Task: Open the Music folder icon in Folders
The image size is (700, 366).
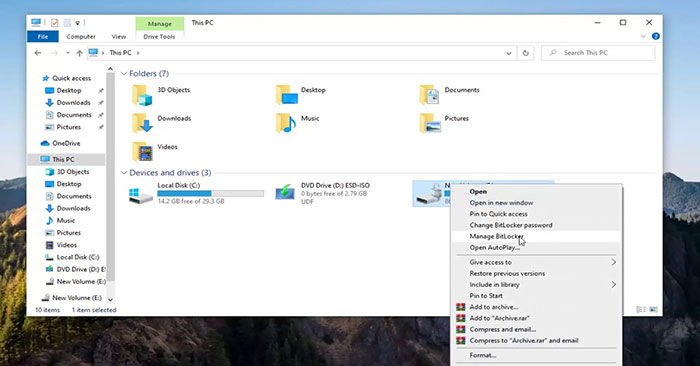Action: click(286, 123)
